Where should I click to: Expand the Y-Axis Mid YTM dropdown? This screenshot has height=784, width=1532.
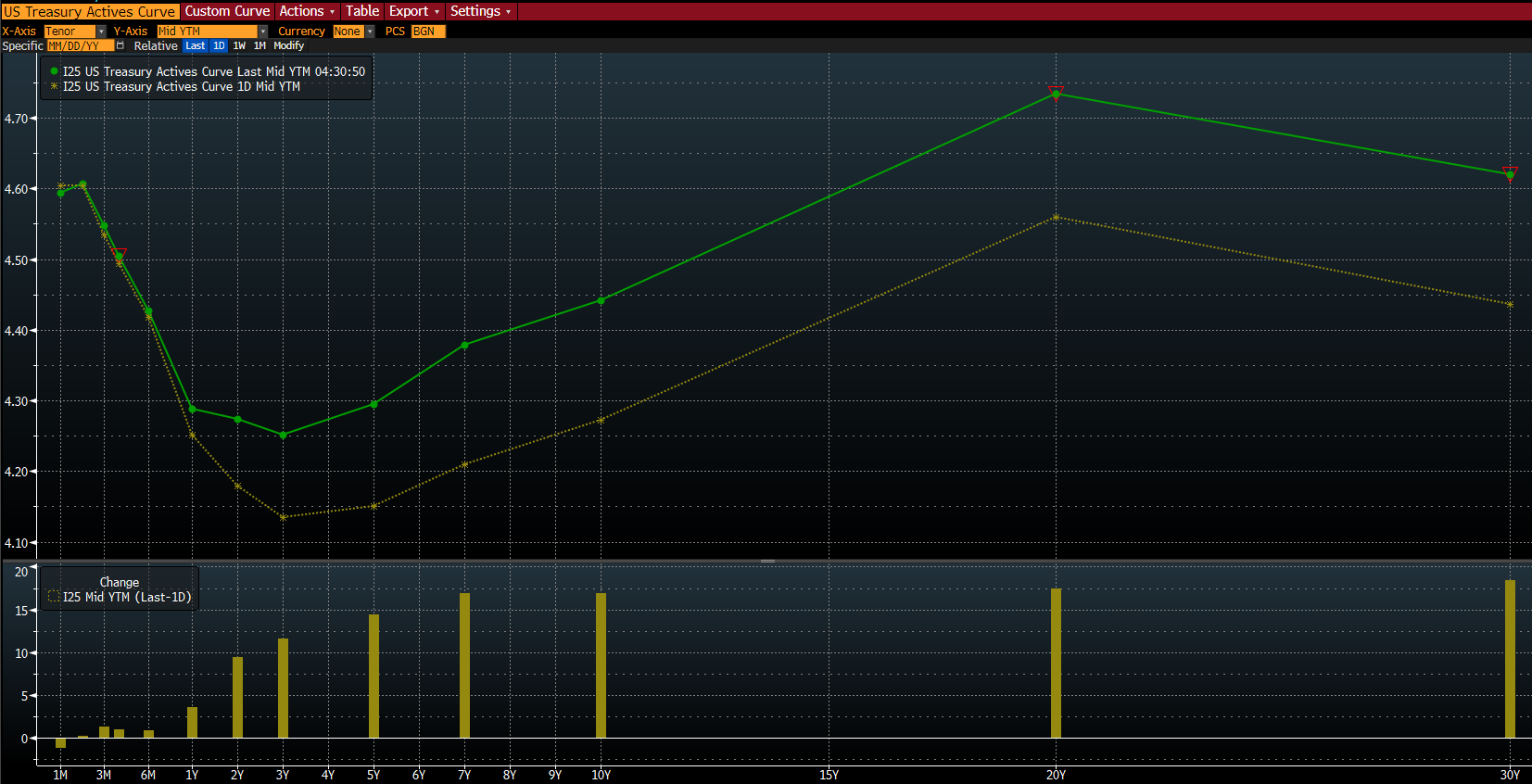pyautogui.click(x=263, y=32)
